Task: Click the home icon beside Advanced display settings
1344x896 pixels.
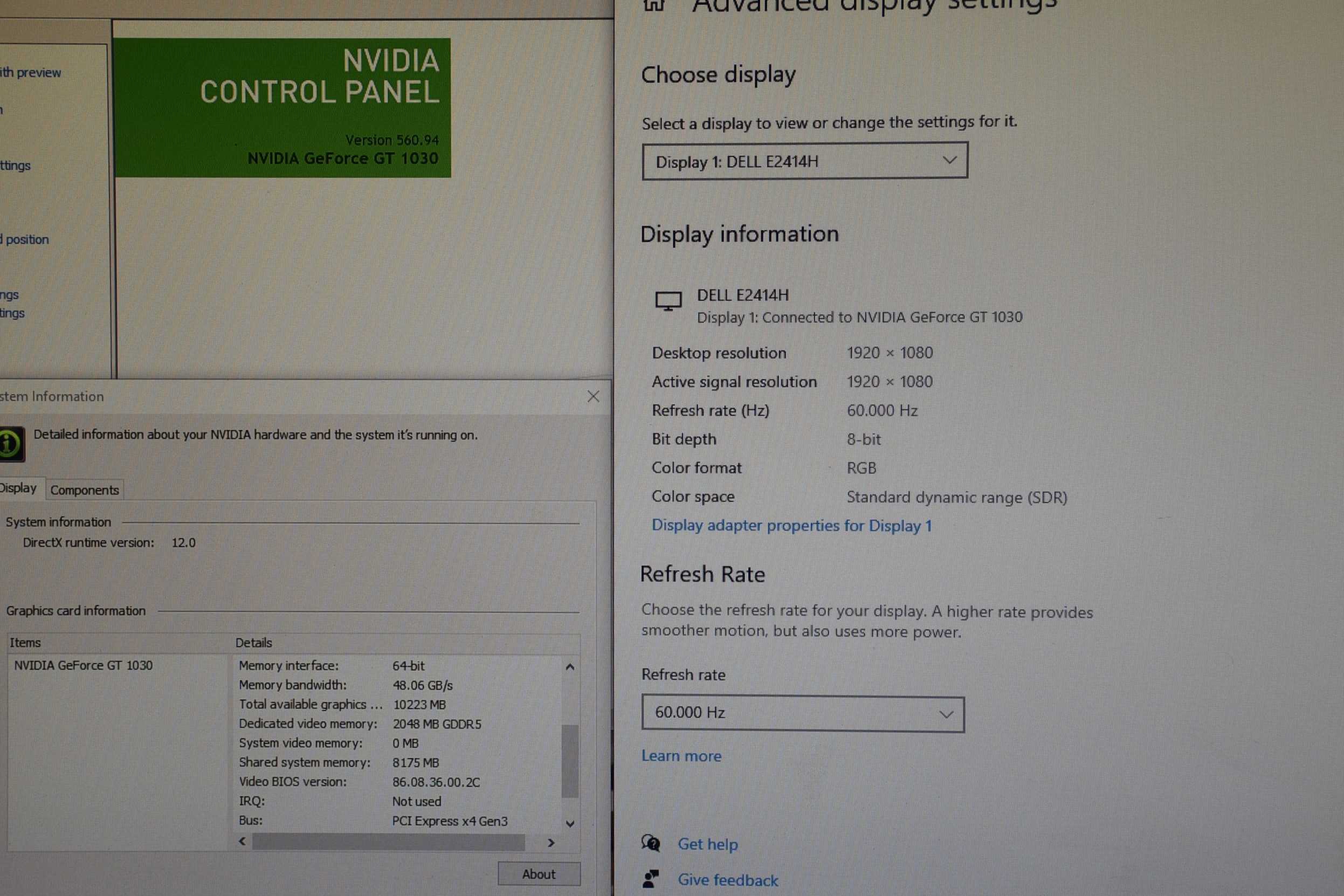Action: point(654,4)
